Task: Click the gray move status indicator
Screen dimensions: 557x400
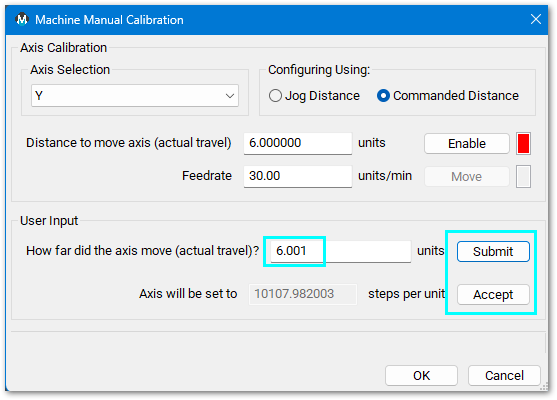Action: tap(523, 176)
